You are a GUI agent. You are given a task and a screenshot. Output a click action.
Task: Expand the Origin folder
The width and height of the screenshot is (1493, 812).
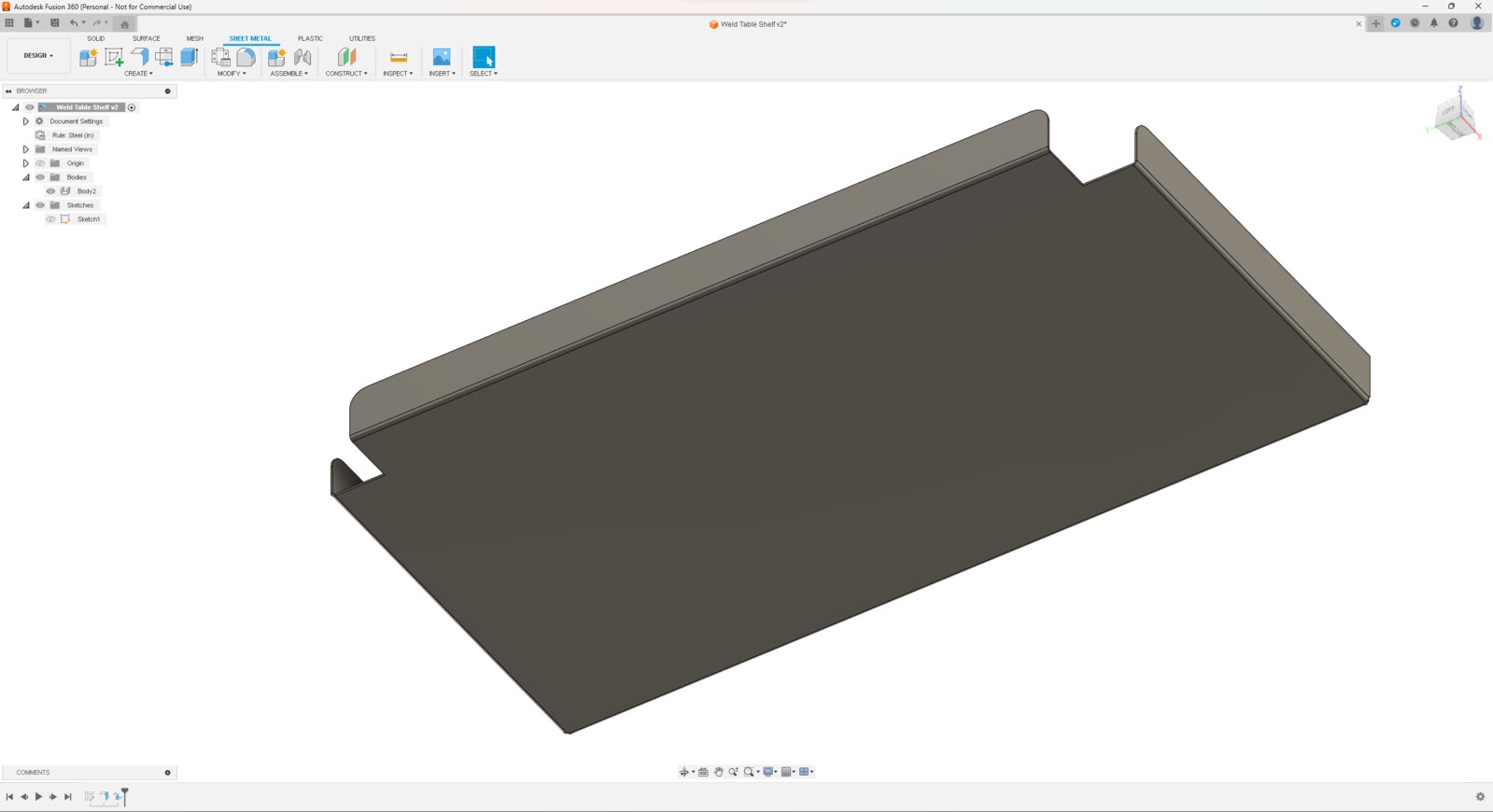[25, 163]
